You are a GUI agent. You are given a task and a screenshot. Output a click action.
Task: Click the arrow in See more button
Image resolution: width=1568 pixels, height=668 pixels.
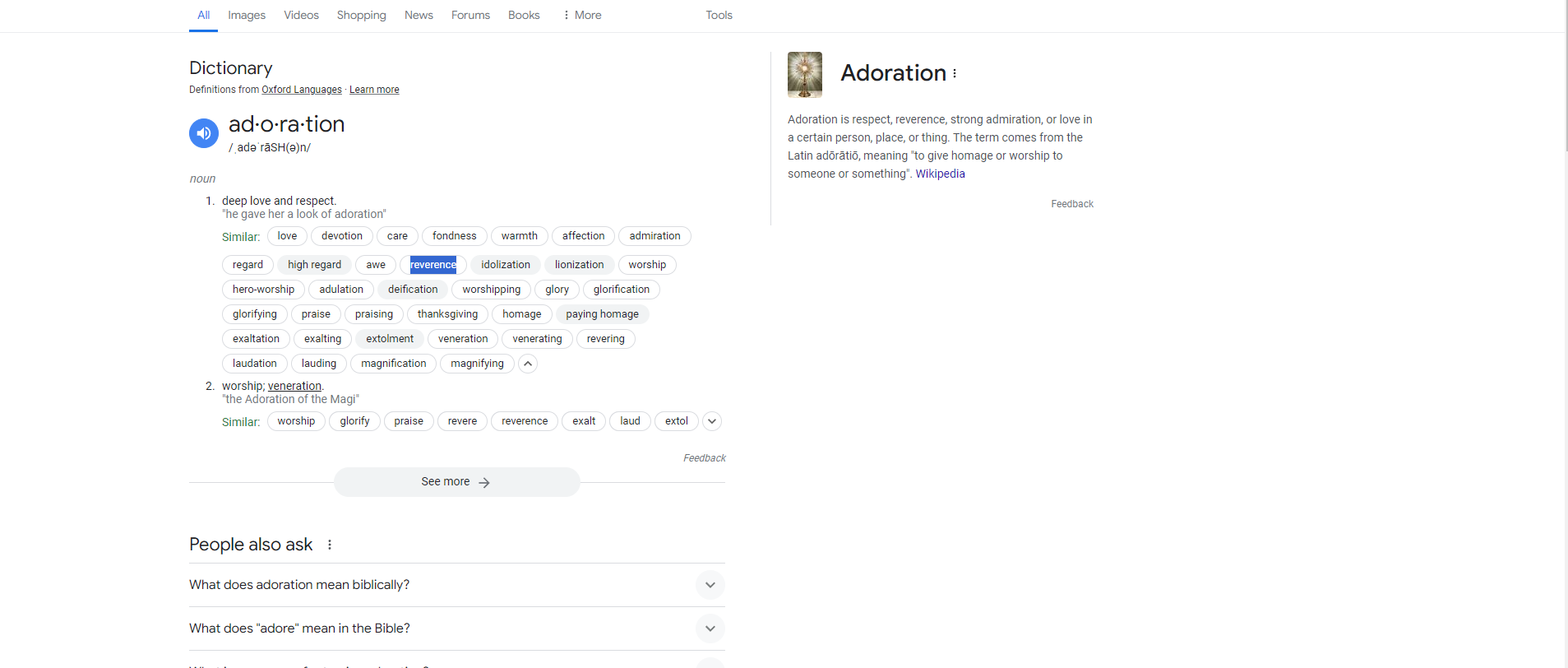coord(484,483)
